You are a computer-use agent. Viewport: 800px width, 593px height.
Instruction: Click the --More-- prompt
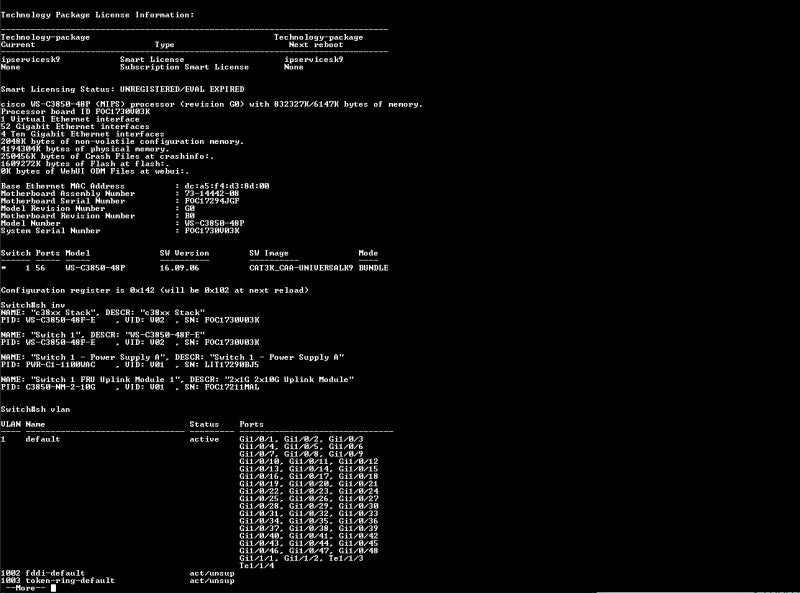point(26,588)
